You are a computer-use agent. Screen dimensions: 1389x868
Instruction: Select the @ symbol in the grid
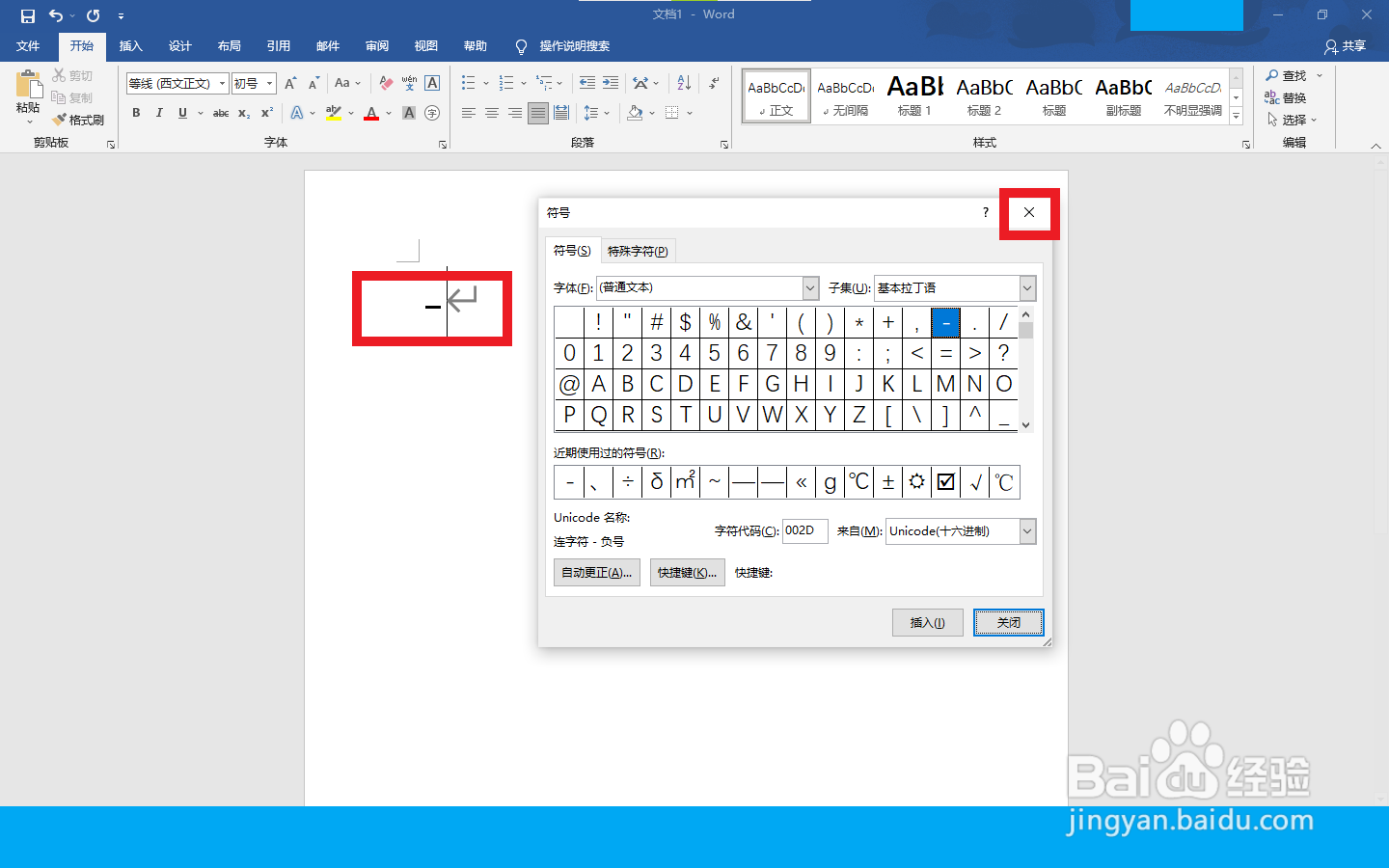(x=569, y=384)
